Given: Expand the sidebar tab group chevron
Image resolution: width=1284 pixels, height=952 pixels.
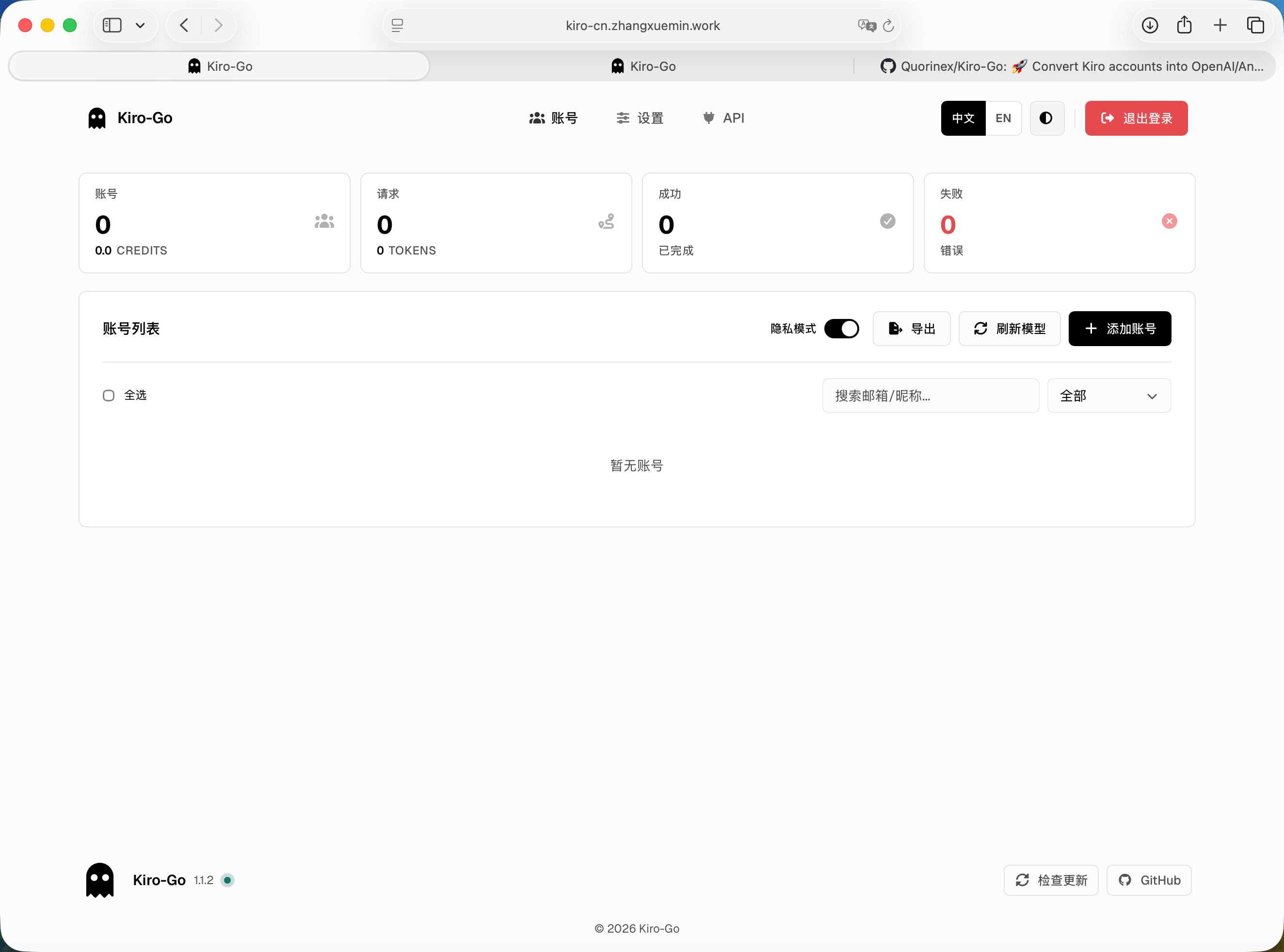Looking at the screenshot, I should 140,25.
